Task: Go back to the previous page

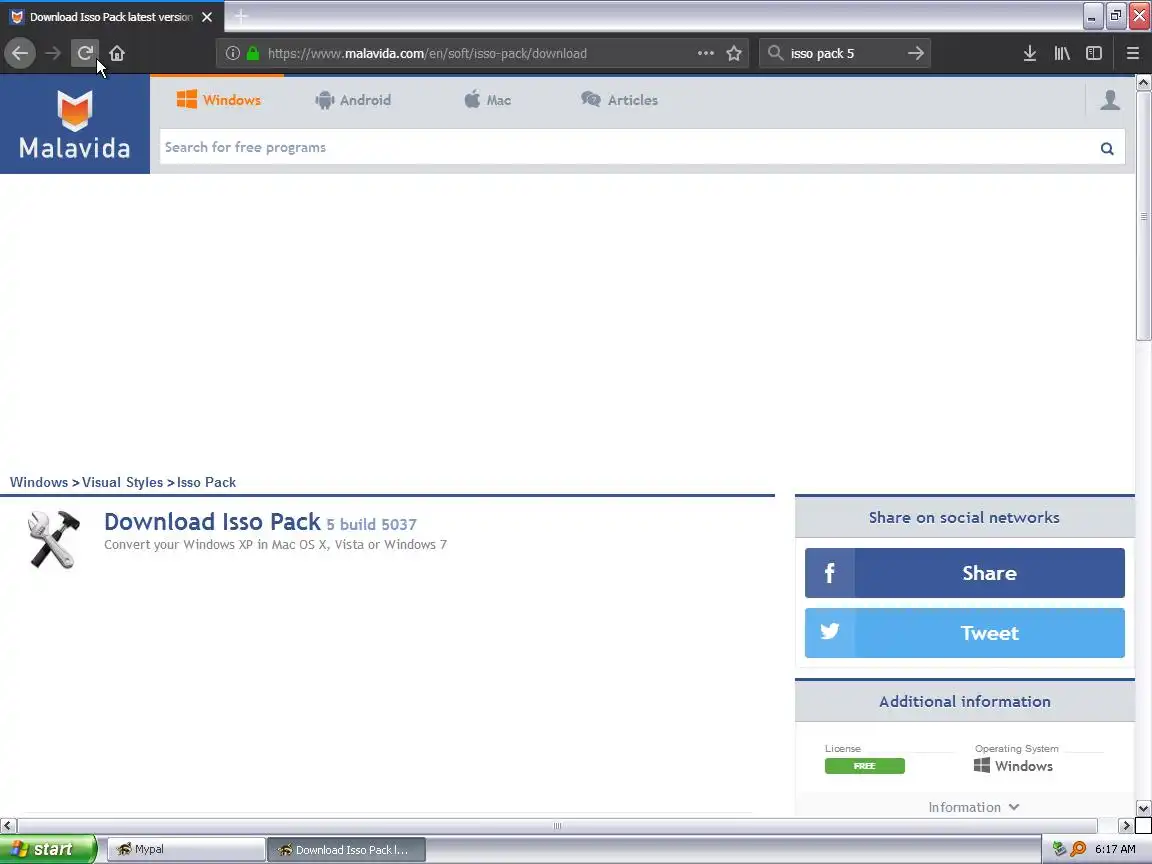Action: click(20, 53)
